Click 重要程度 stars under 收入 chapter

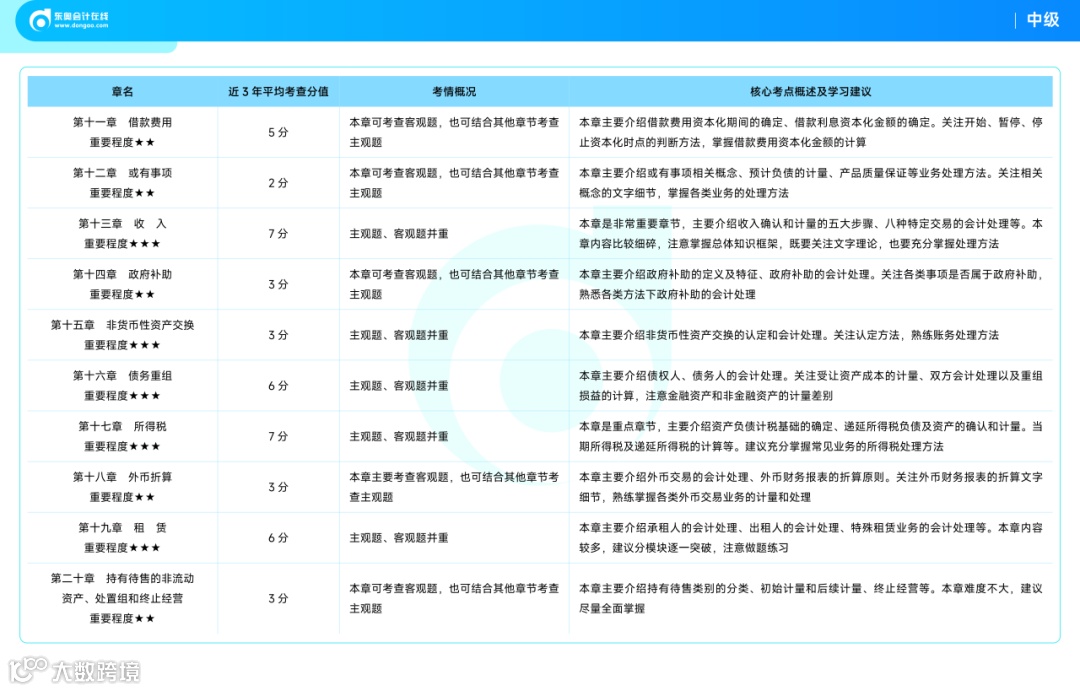pos(123,244)
